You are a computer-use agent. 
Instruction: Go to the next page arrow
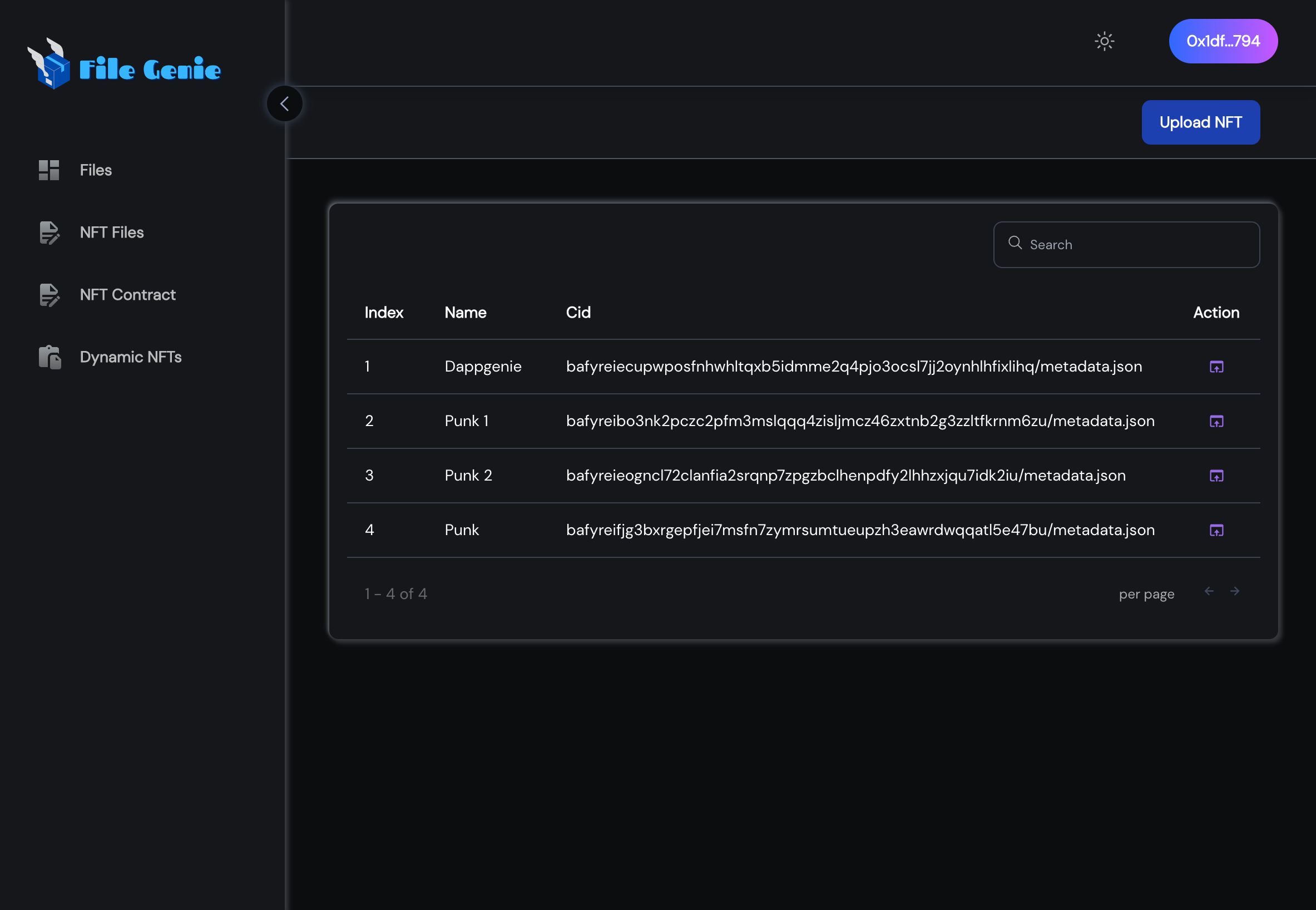(x=1234, y=591)
